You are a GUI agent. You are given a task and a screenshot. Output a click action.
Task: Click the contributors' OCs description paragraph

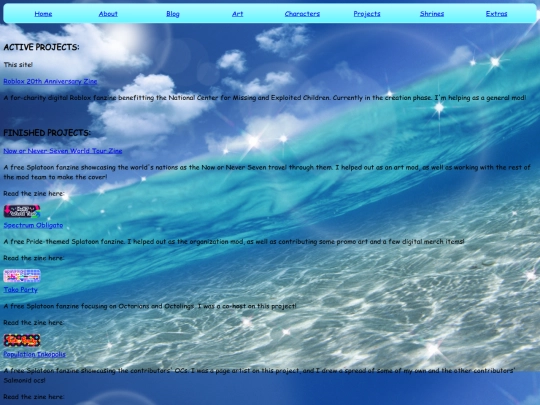pyautogui.click(x=259, y=375)
